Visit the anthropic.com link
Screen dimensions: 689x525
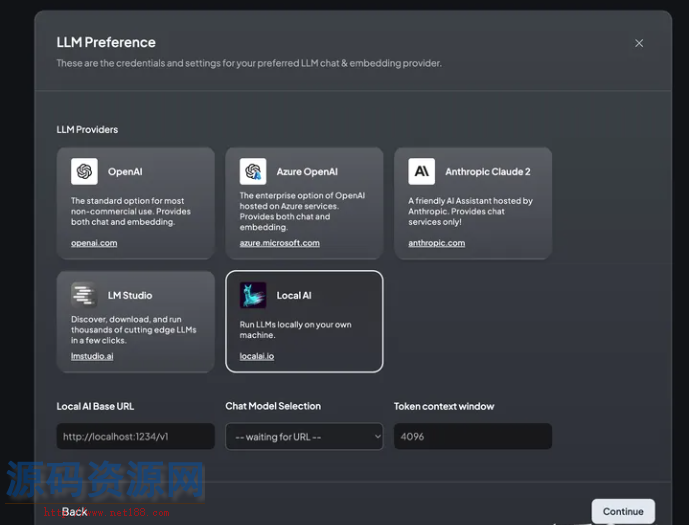436,243
